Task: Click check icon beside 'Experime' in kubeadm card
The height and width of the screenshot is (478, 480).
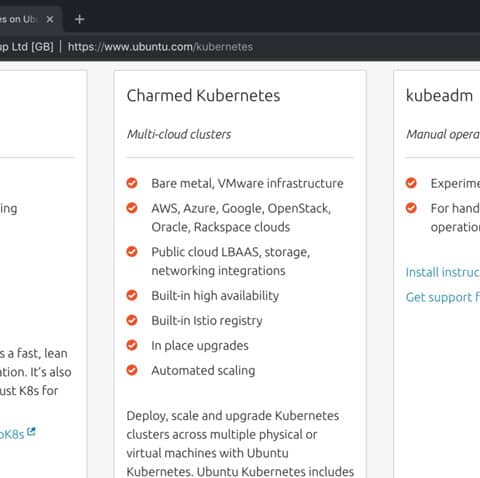Action: tap(411, 183)
